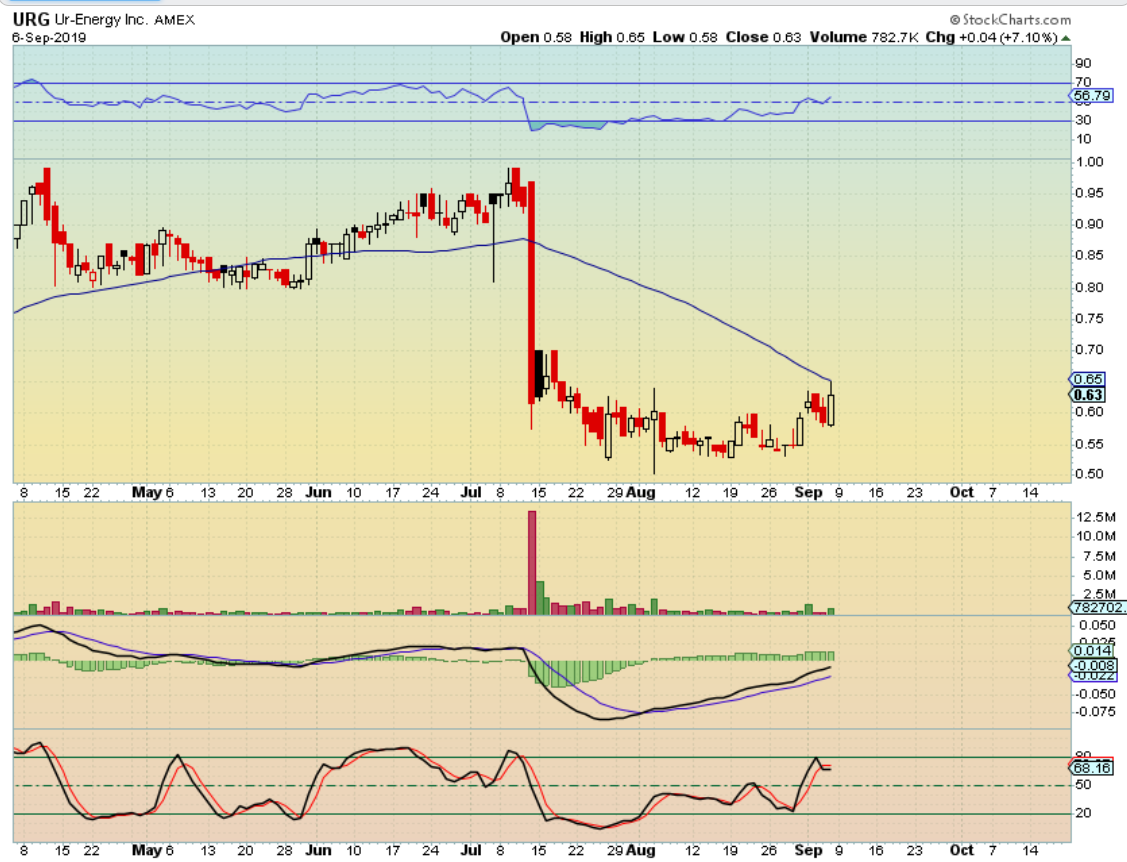Click the 20 stochastic axis label
The width and height of the screenshot is (1127, 862).
(x=1083, y=813)
